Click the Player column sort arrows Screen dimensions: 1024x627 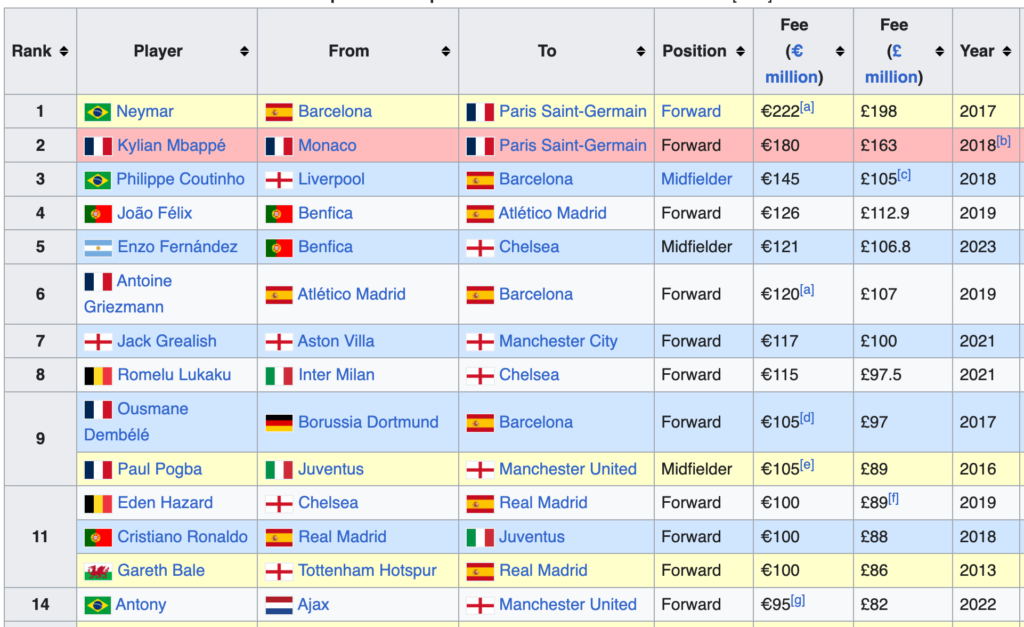tap(244, 51)
